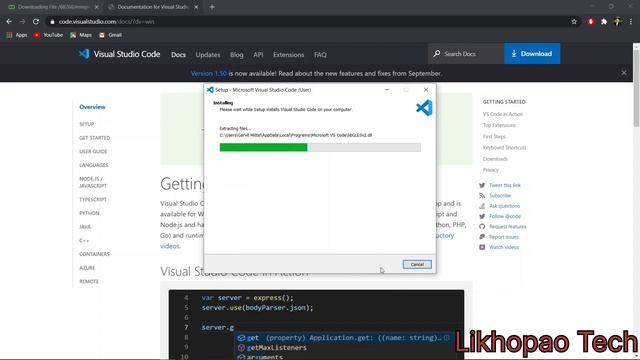The height and width of the screenshot is (360, 640).
Task: Open the Chrome three-dot menu
Action: [x=631, y=22]
